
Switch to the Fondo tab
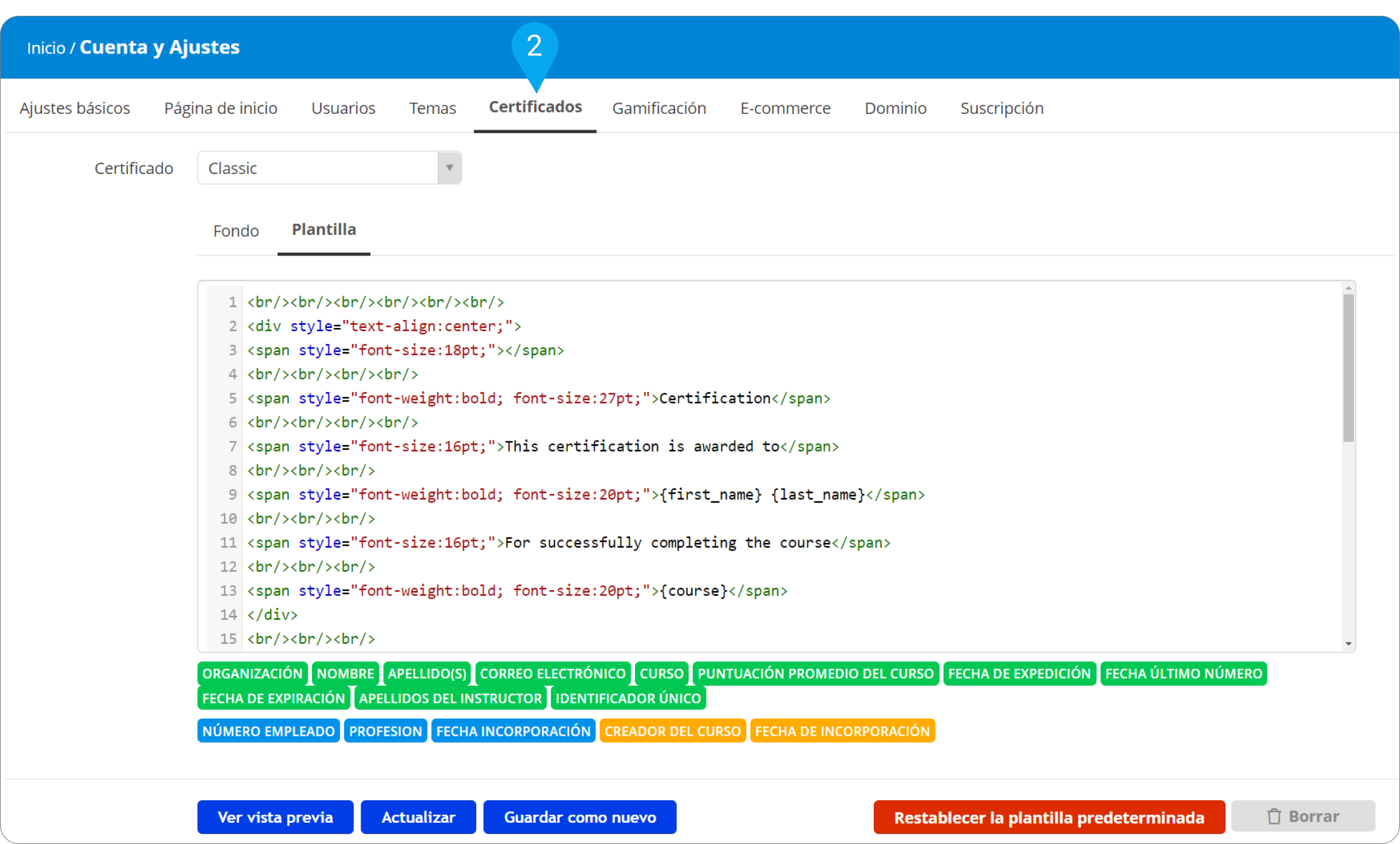coord(236,231)
